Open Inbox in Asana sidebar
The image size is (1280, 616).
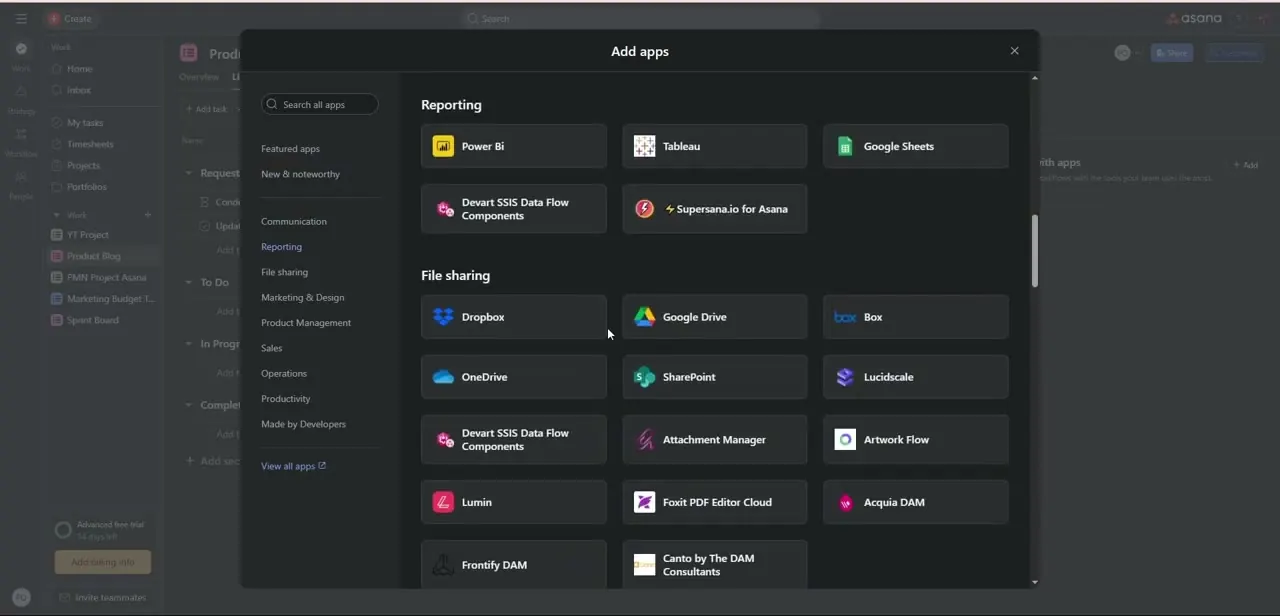coord(79,90)
